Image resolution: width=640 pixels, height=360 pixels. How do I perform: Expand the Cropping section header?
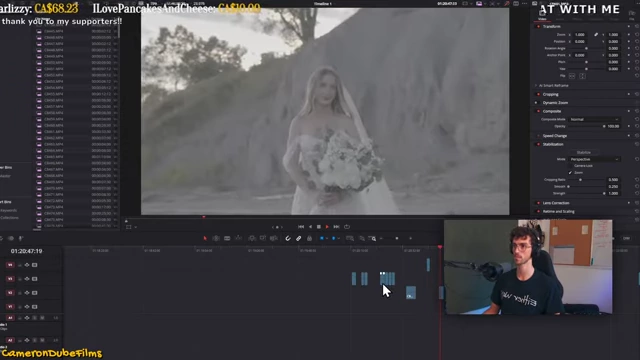[551, 94]
